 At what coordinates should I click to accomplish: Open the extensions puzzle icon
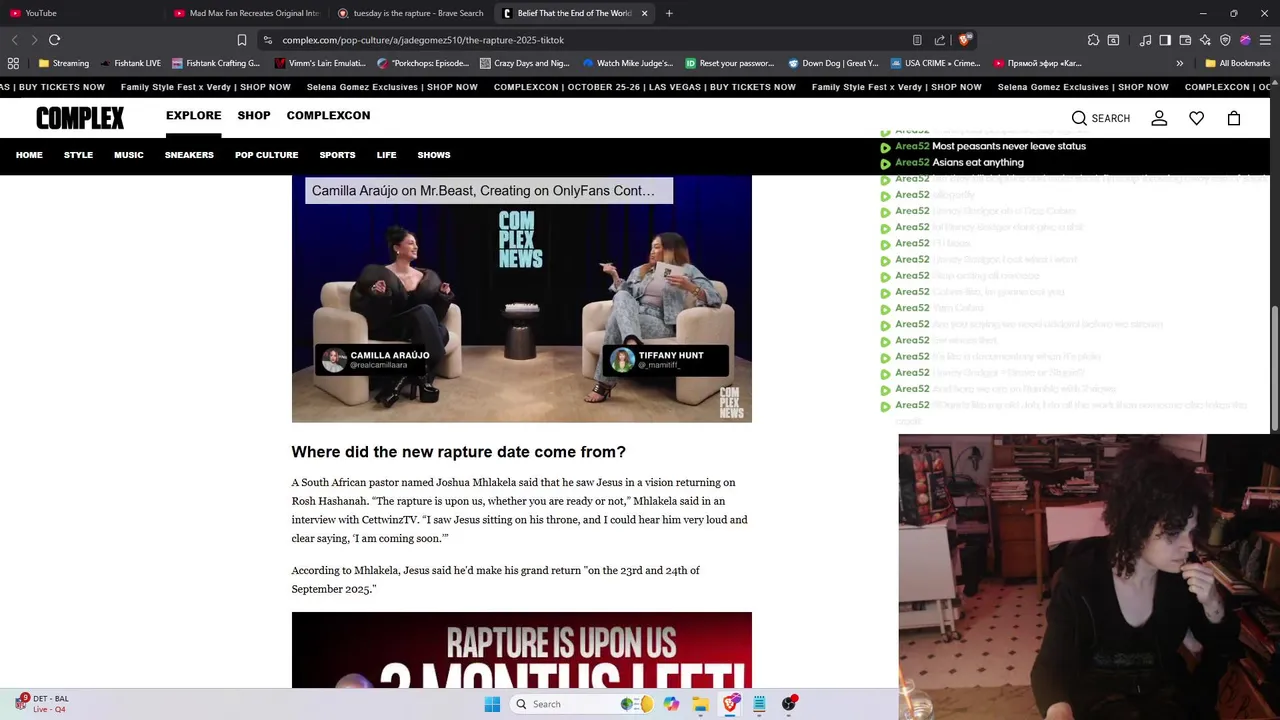point(1093,40)
